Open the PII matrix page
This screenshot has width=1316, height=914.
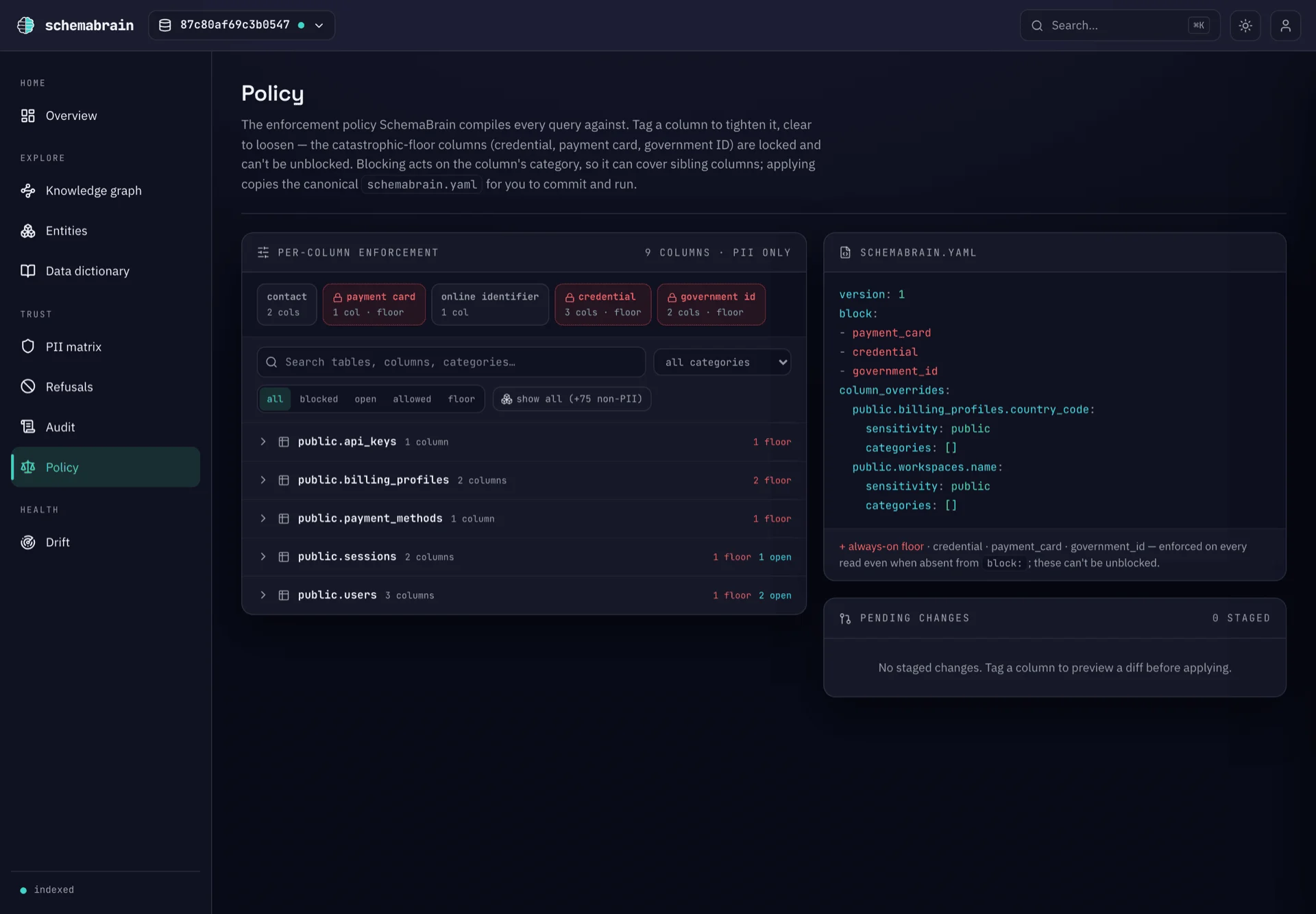(x=106, y=347)
